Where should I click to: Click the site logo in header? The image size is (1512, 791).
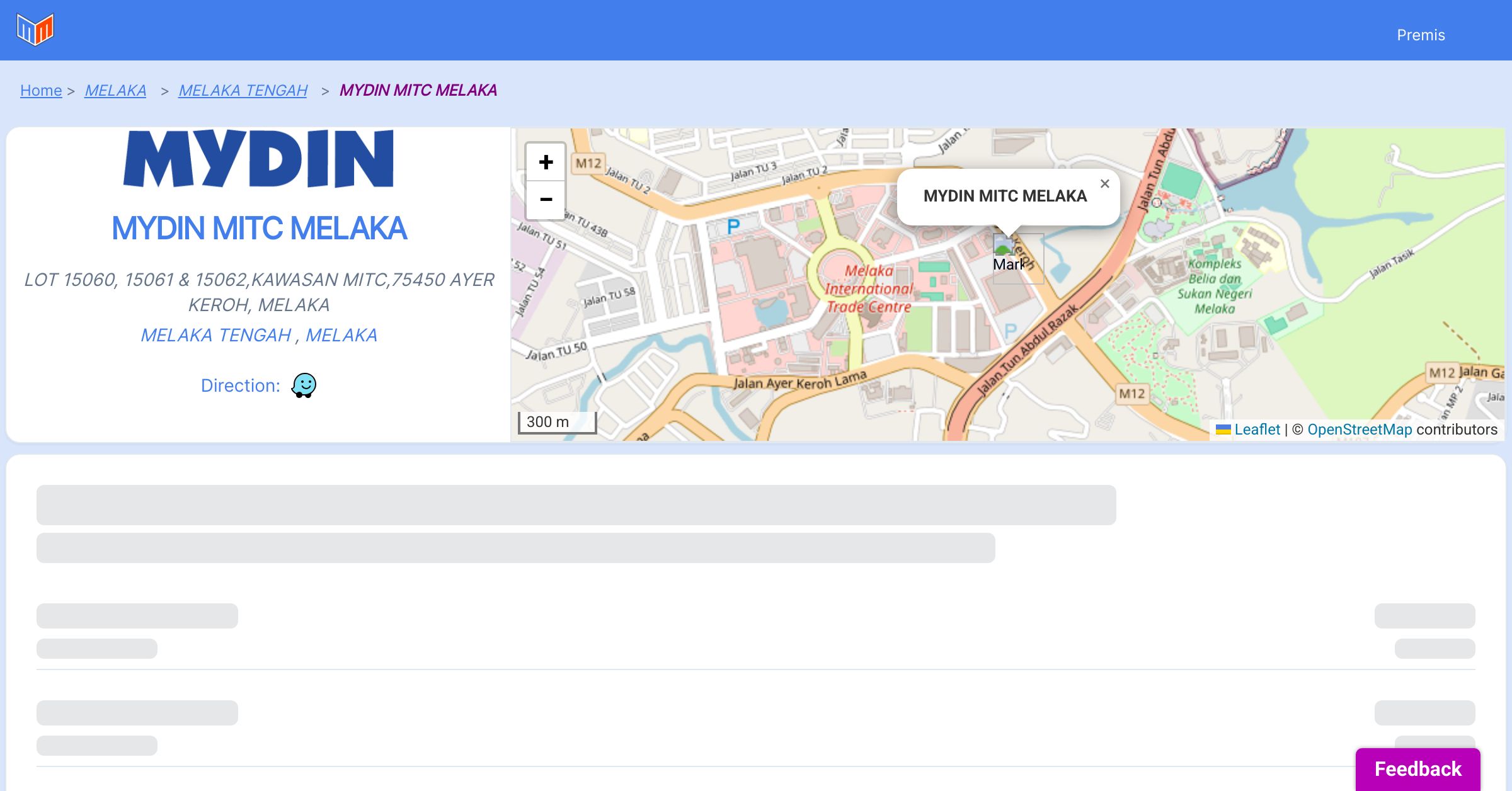pos(35,30)
